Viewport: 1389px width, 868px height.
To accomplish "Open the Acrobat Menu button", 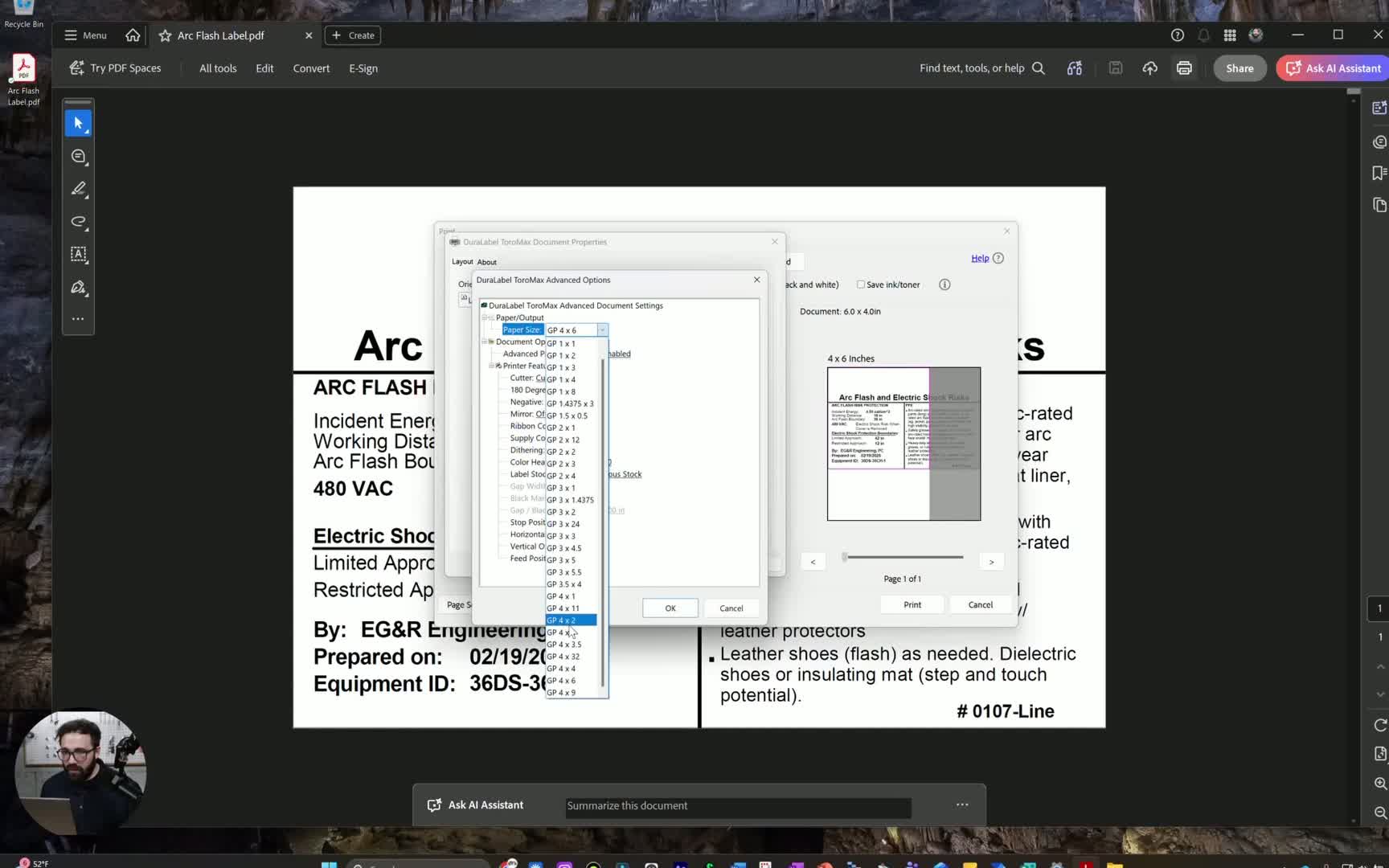I will pyautogui.click(x=85, y=35).
